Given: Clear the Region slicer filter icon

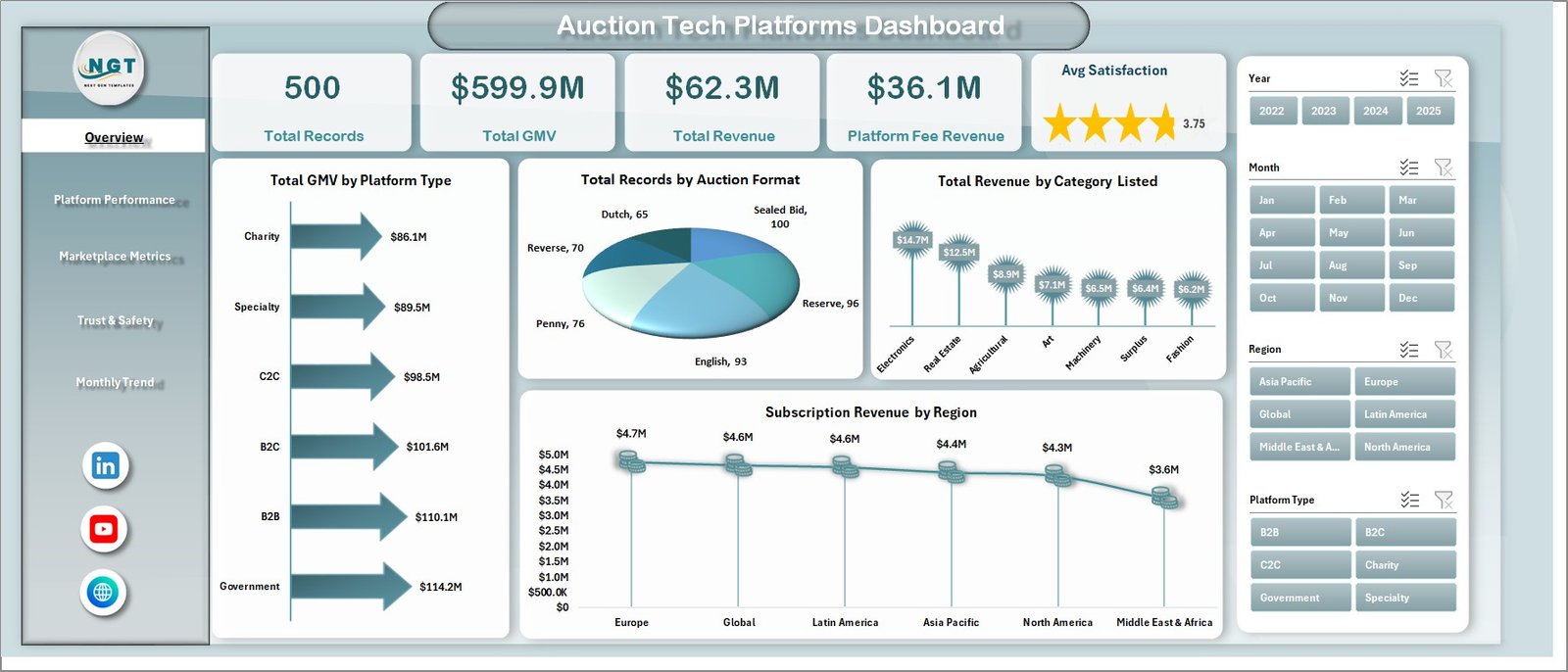Looking at the screenshot, I should [1443, 350].
